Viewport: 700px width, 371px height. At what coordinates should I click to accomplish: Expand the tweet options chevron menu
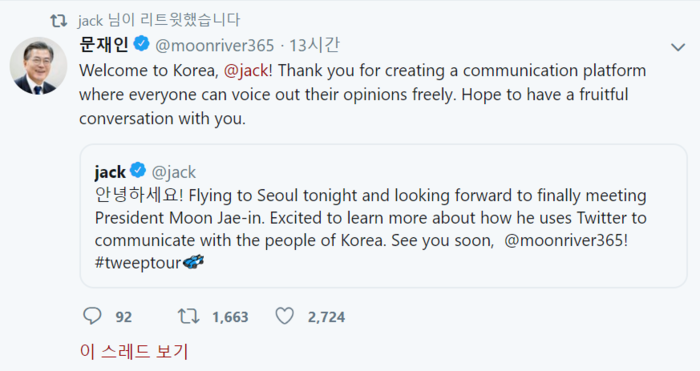click(678, 47)
